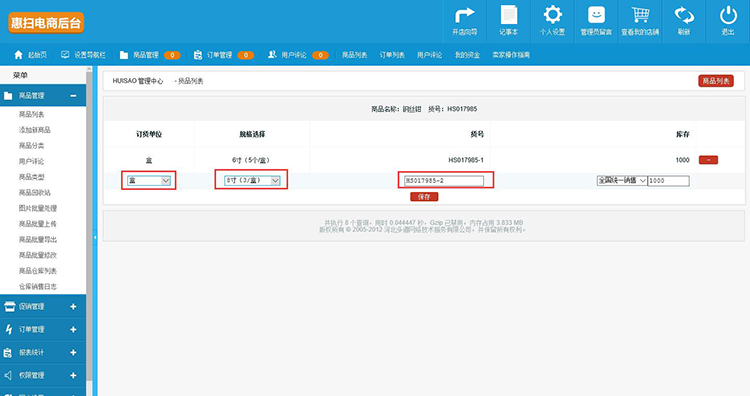This screenshot has height=396, width=750.
Task: Click the refresh arrows icon
Action: point(684,15)
